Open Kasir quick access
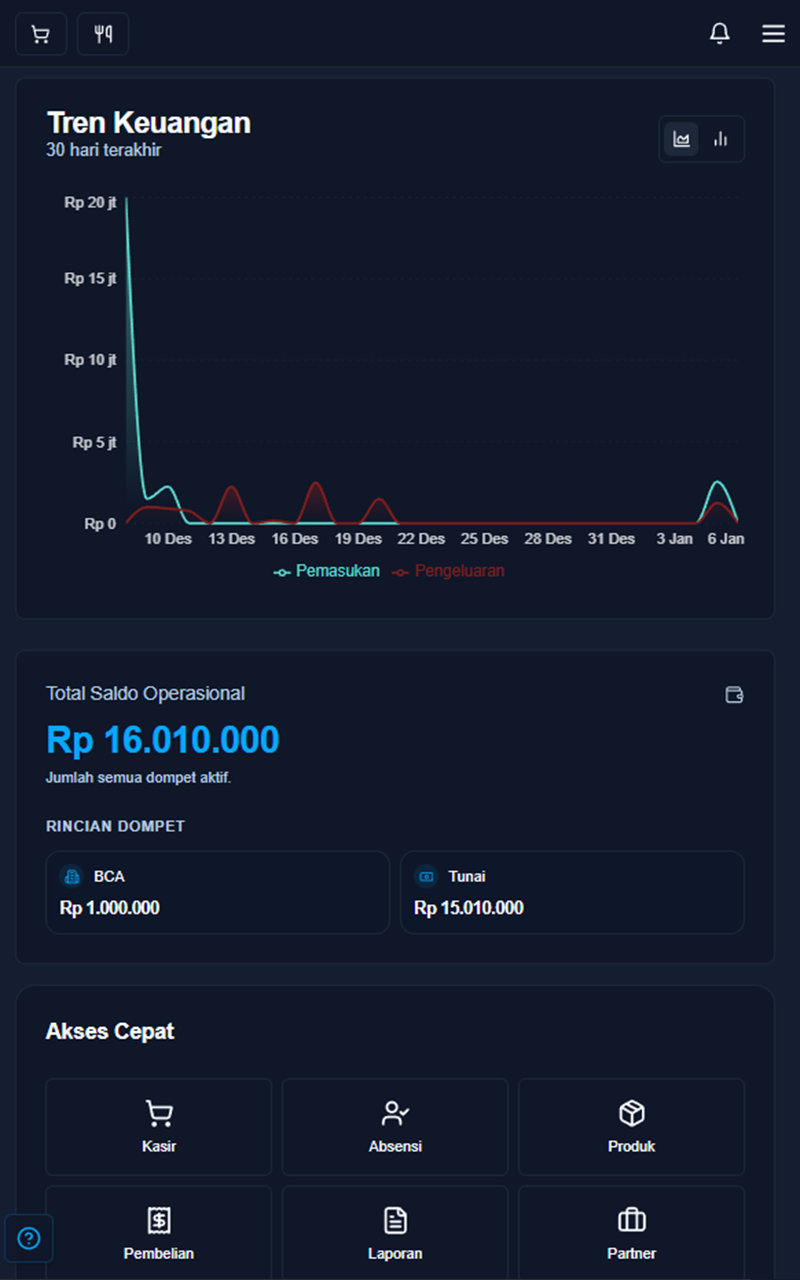Screen dimensions: 800x1280 pos(159,1126)
